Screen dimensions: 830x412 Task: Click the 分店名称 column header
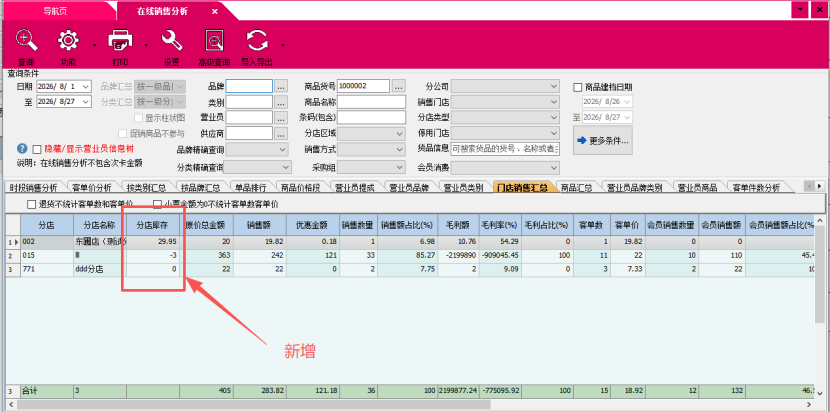point(100,225)
